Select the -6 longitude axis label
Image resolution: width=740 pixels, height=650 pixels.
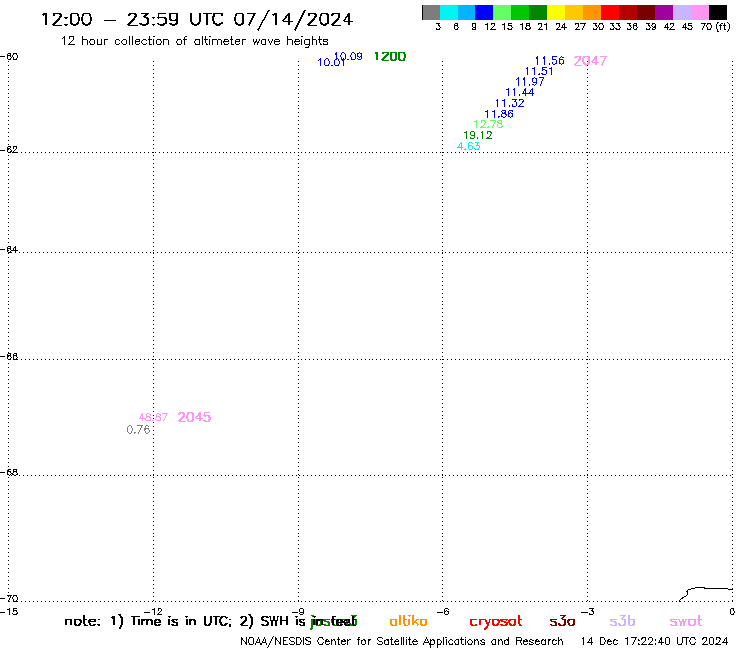[443, 612]
